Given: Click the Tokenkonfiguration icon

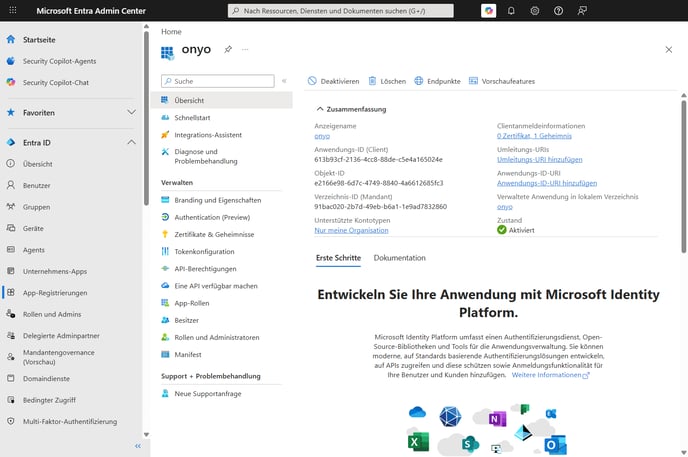Looking at the screenshot, I should pyautogui.click(x=165, y=251).
